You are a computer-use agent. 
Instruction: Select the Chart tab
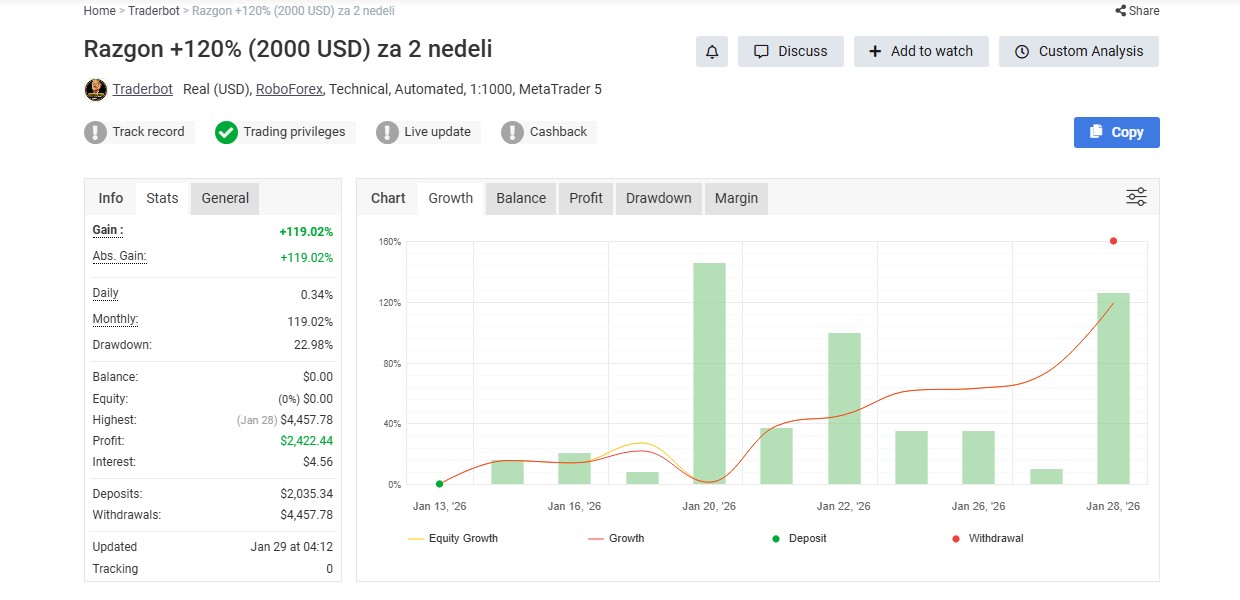388,198
